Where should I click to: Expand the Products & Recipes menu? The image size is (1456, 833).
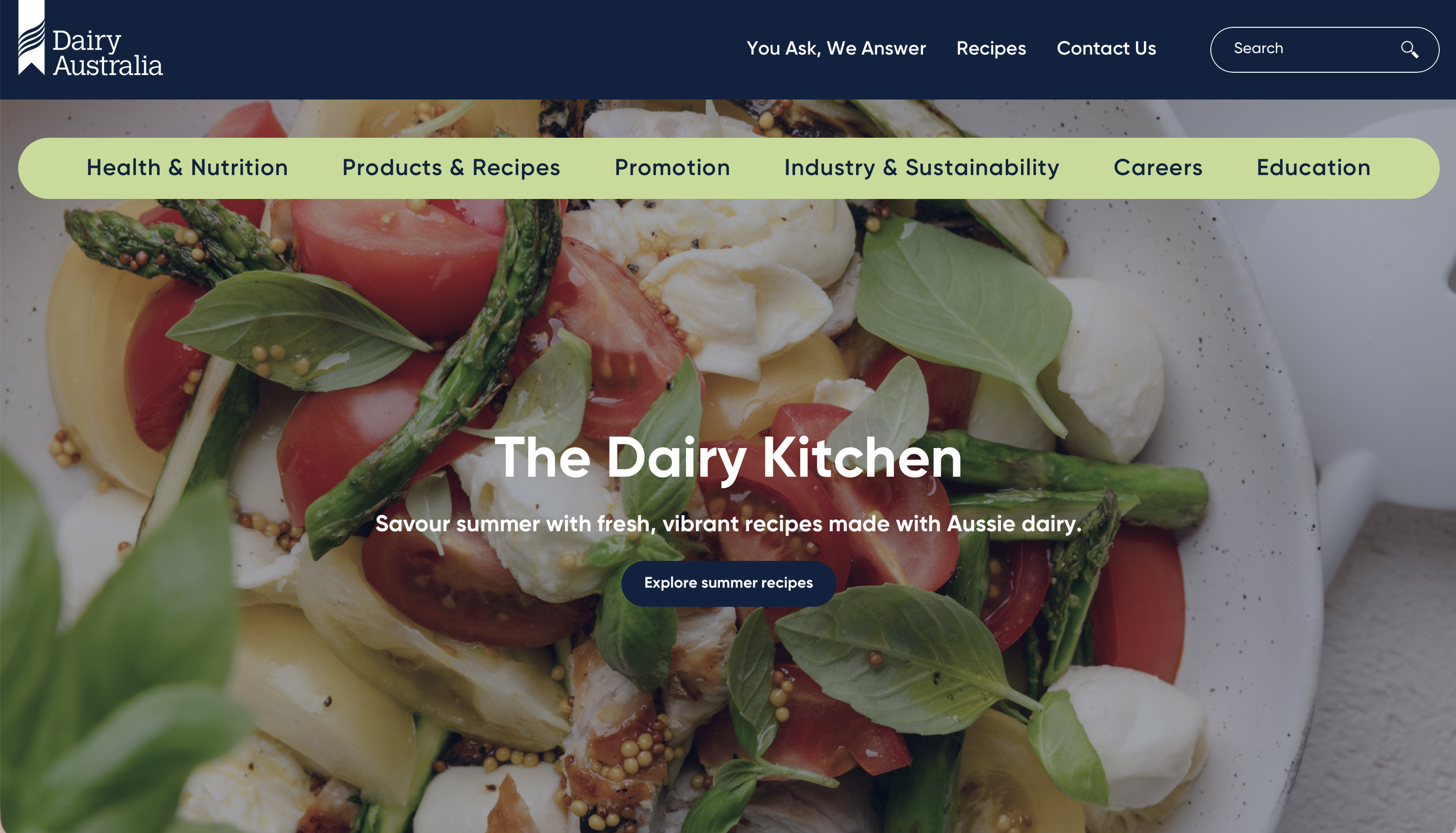(x=451, y=168)
